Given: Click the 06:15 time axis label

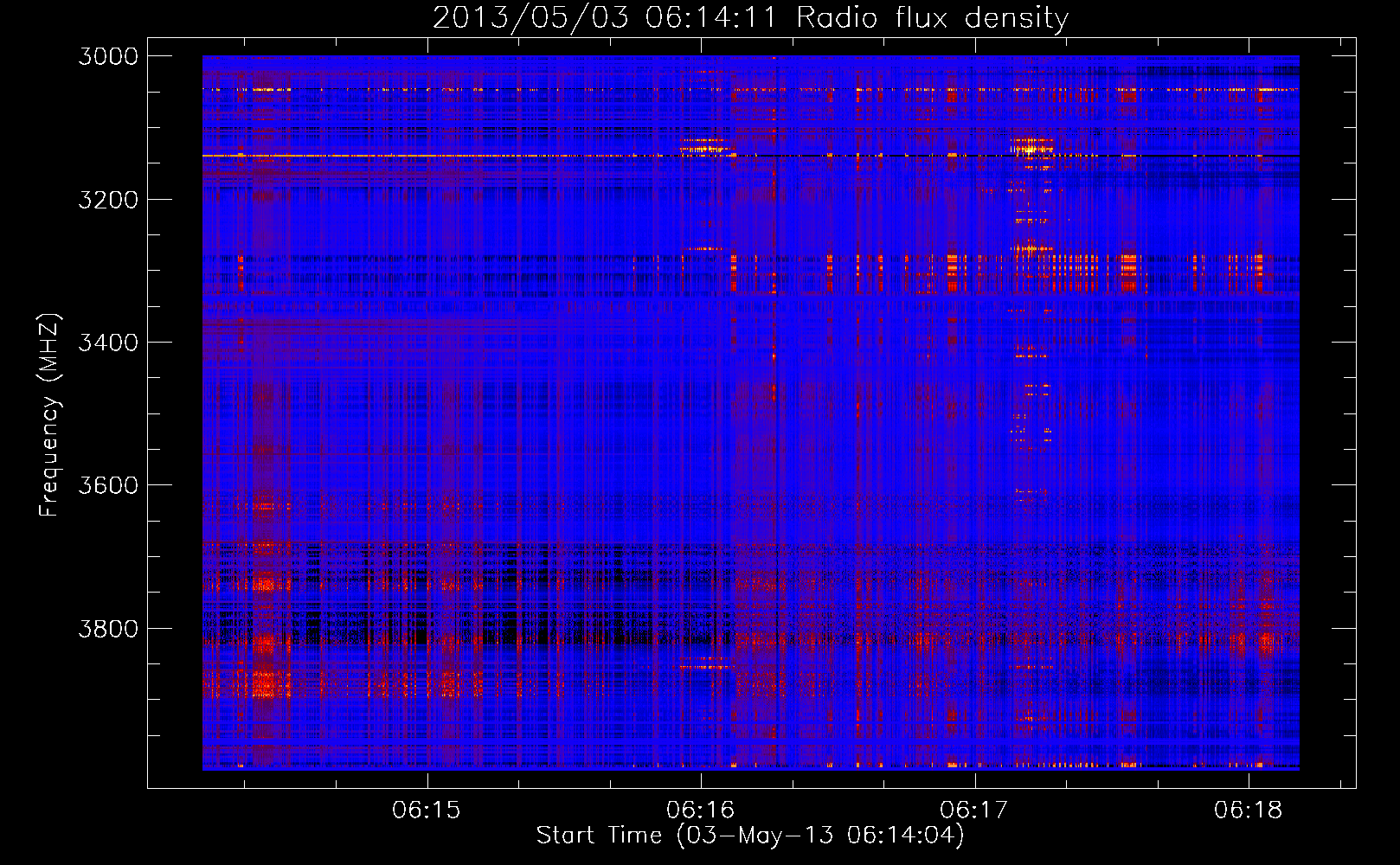Looking at the screenshot, I should (x=427, y=810).
